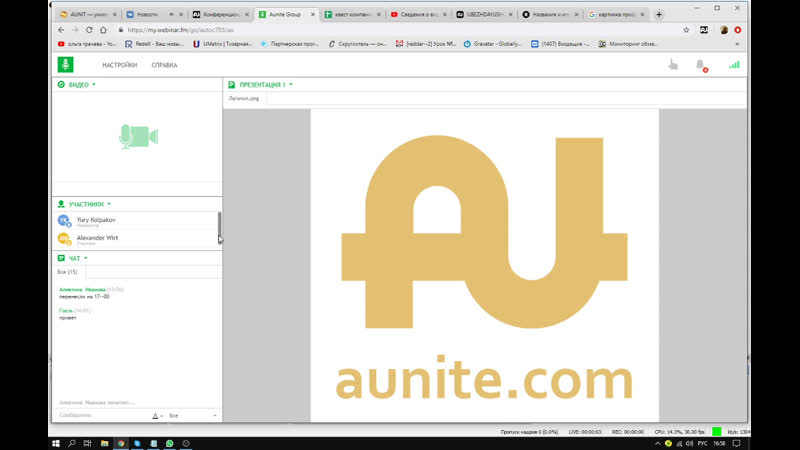This screenshot has width=800, height=450.
Task: Reload the page in Chrome
Action: (89, 30)
